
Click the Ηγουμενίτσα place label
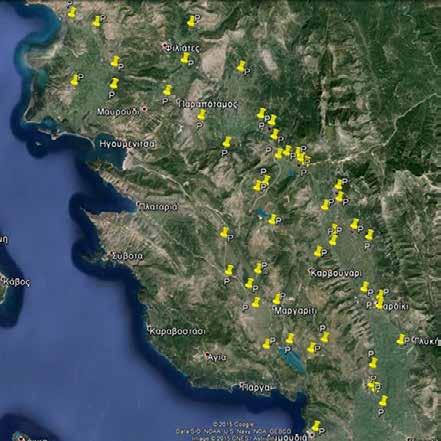(x=127, y=144)
